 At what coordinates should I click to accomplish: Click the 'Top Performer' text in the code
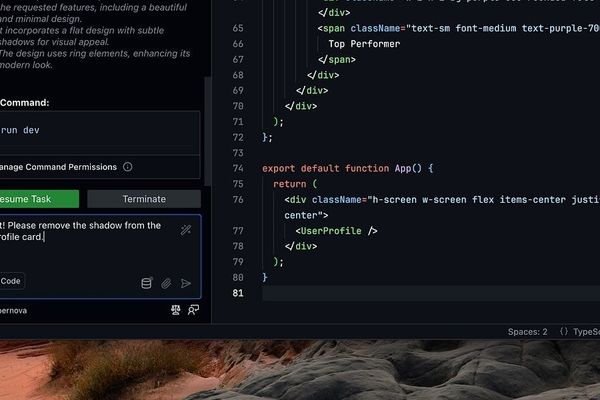(364, 44)
